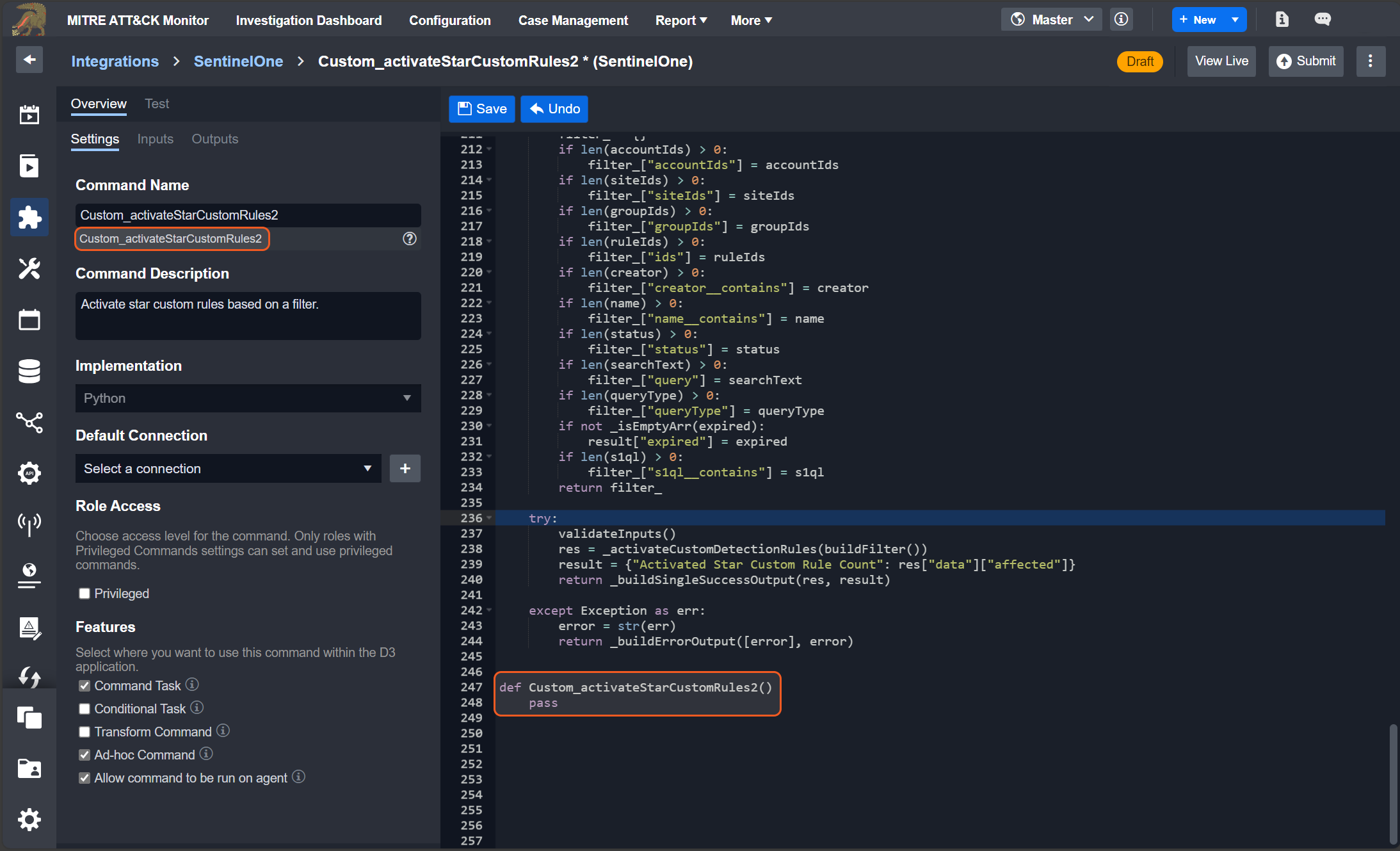Open the Investigation Dashboard
This screenshot has width=1400, height=851.
point(309,20)
